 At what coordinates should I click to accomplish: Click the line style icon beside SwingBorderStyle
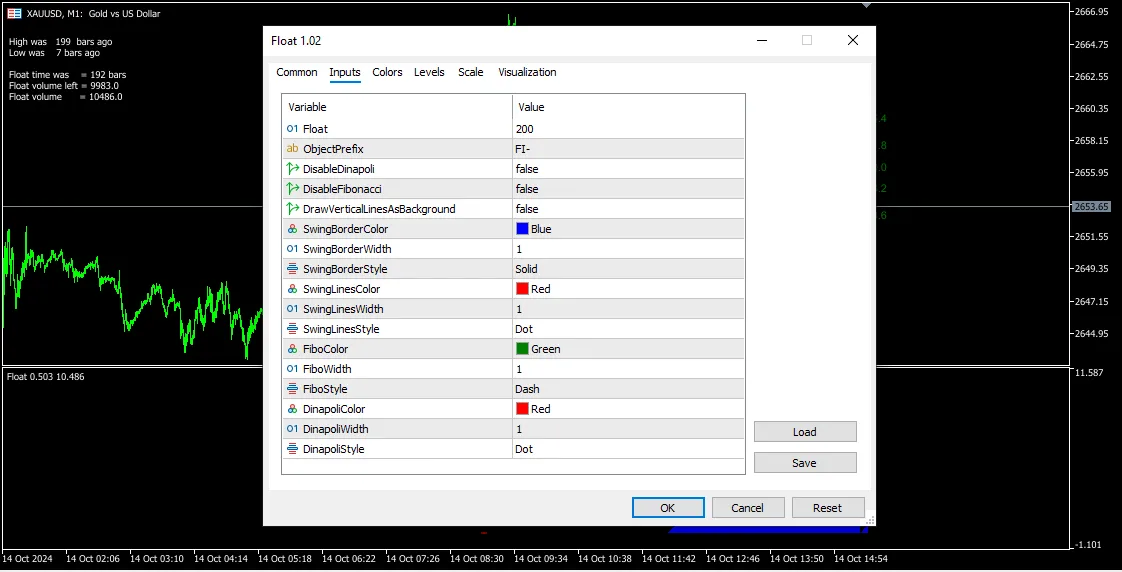tap(292, 269)
